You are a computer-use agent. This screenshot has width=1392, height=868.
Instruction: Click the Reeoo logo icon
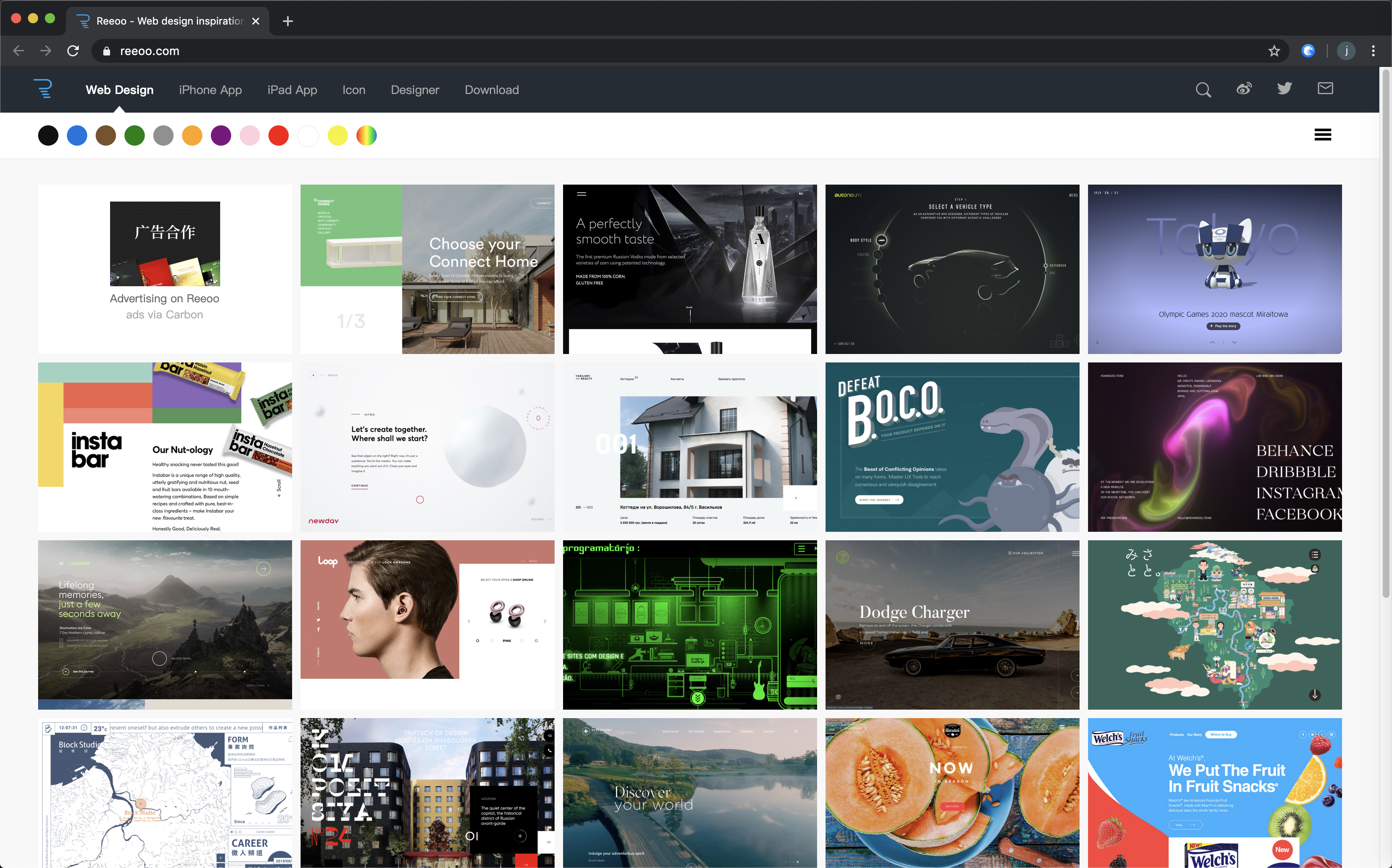click(43, 89)
